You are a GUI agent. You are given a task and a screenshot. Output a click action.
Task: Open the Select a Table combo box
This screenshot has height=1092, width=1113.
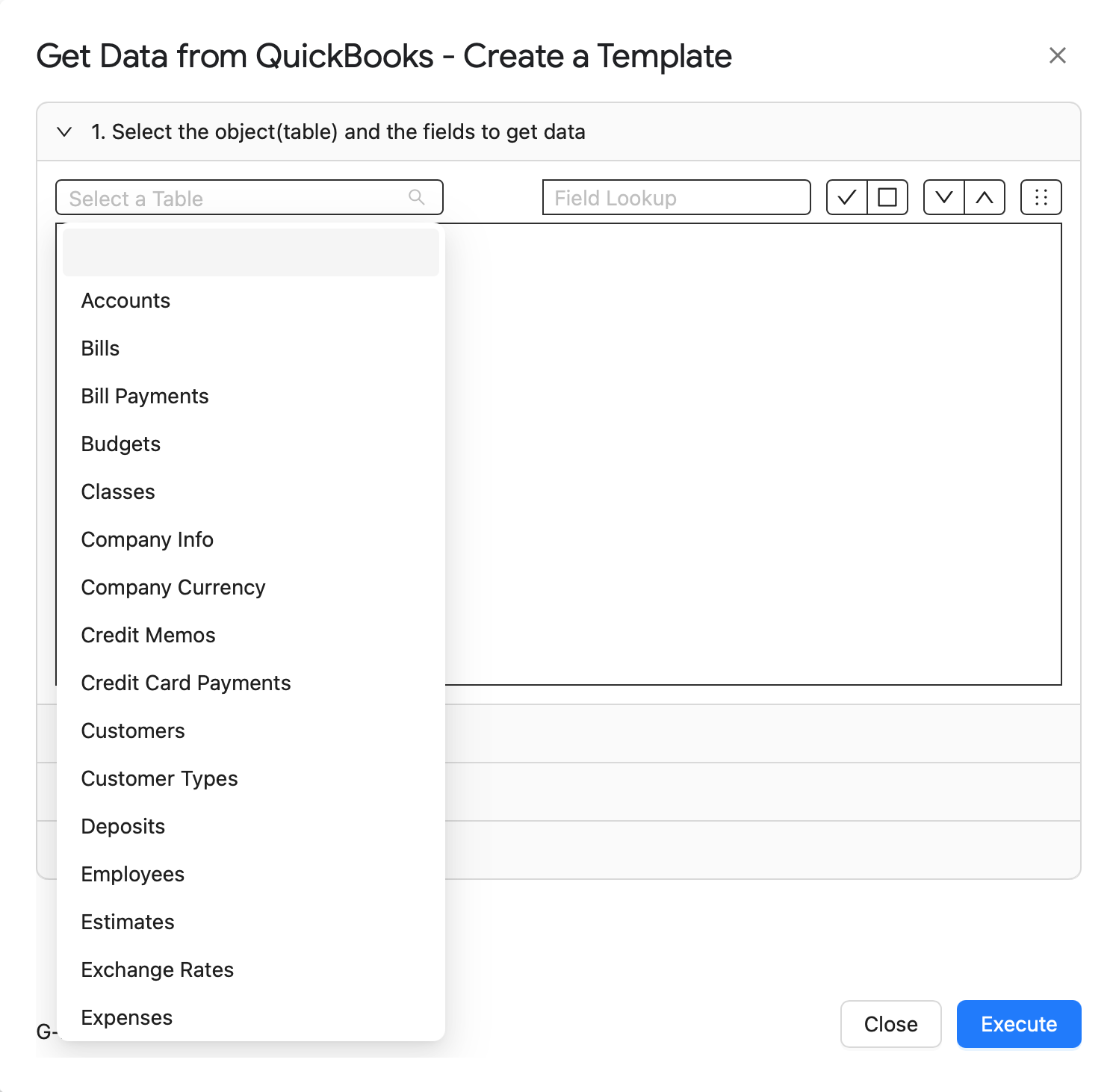point(249,197)
